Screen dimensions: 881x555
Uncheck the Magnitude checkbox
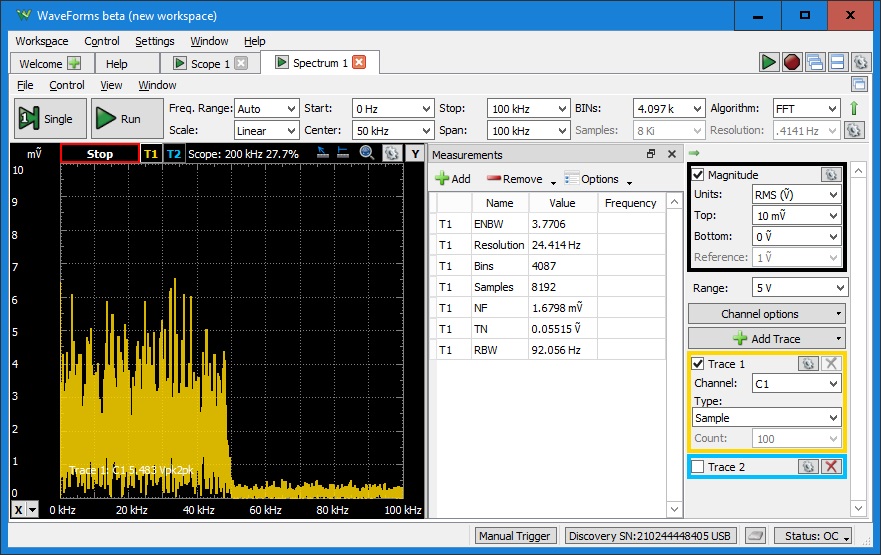point(698,175)
